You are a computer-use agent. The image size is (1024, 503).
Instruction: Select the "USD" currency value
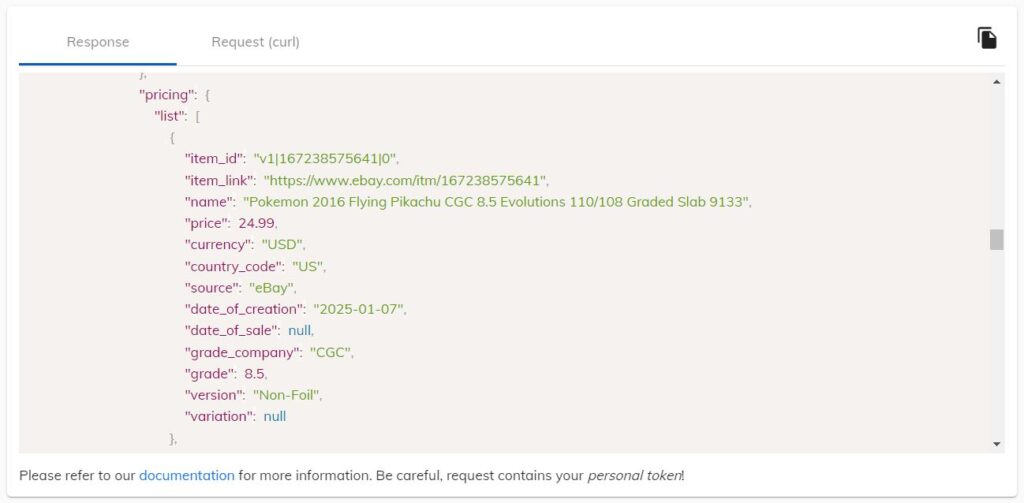[x=283, y=245]
